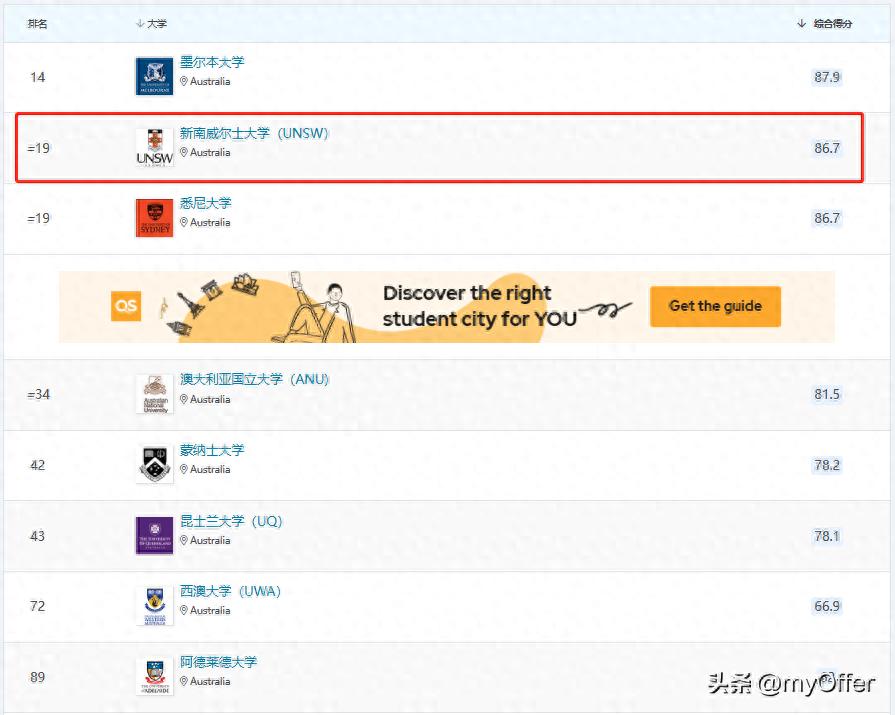Click the Monash University crest logo
The height and width of the screenshot is (715, 895).
click(154, 464)
